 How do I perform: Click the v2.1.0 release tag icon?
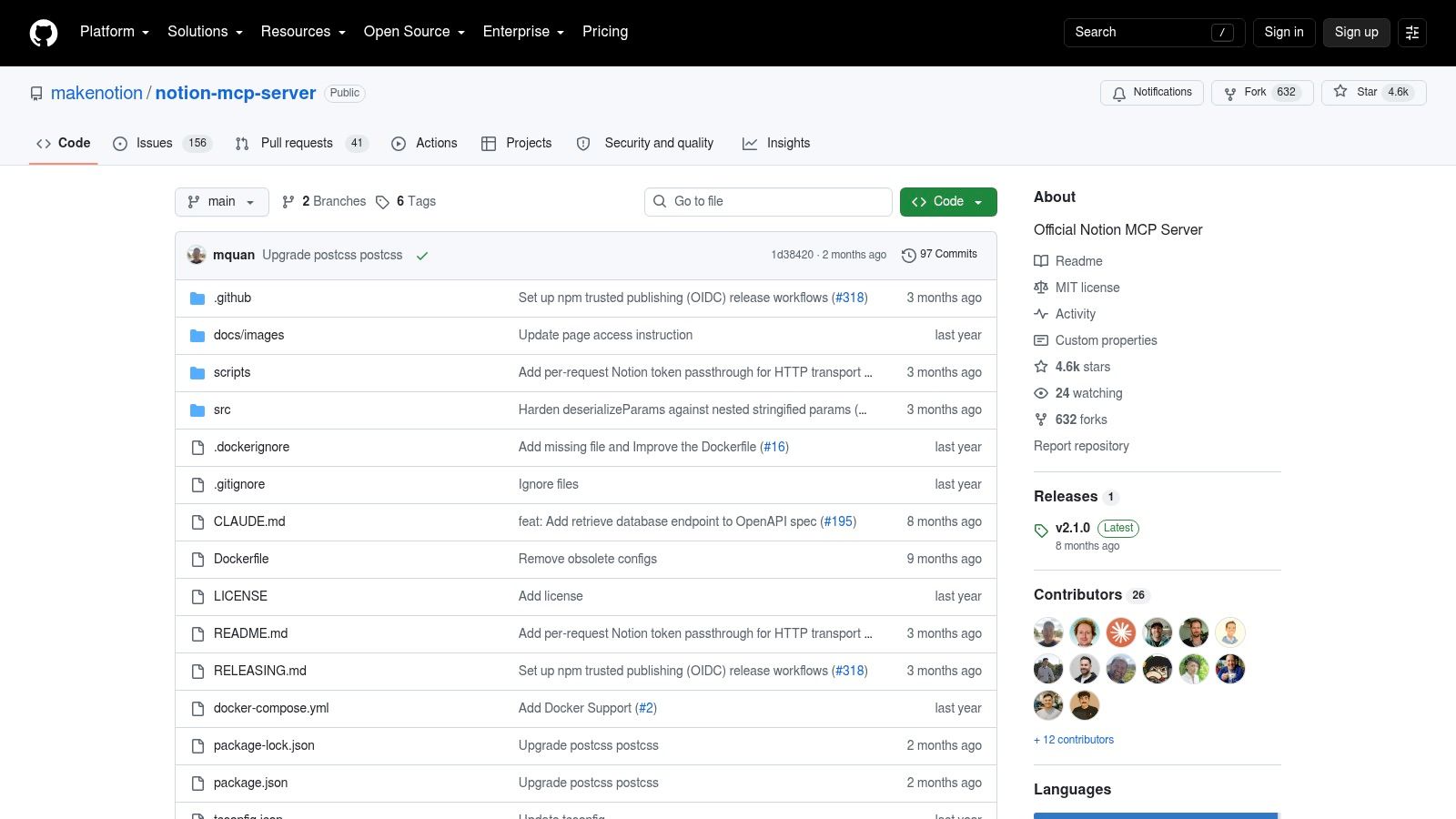click(x=1041, y=531)
